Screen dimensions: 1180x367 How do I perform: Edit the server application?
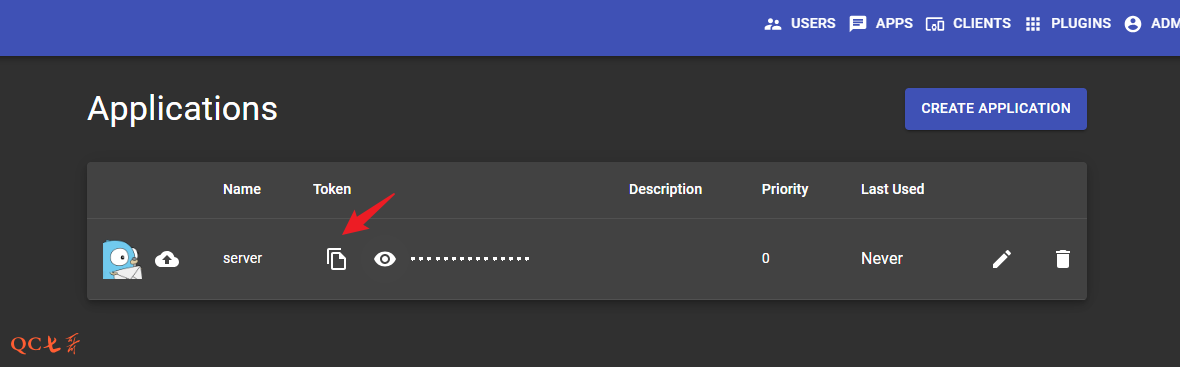click(1002, 259)
